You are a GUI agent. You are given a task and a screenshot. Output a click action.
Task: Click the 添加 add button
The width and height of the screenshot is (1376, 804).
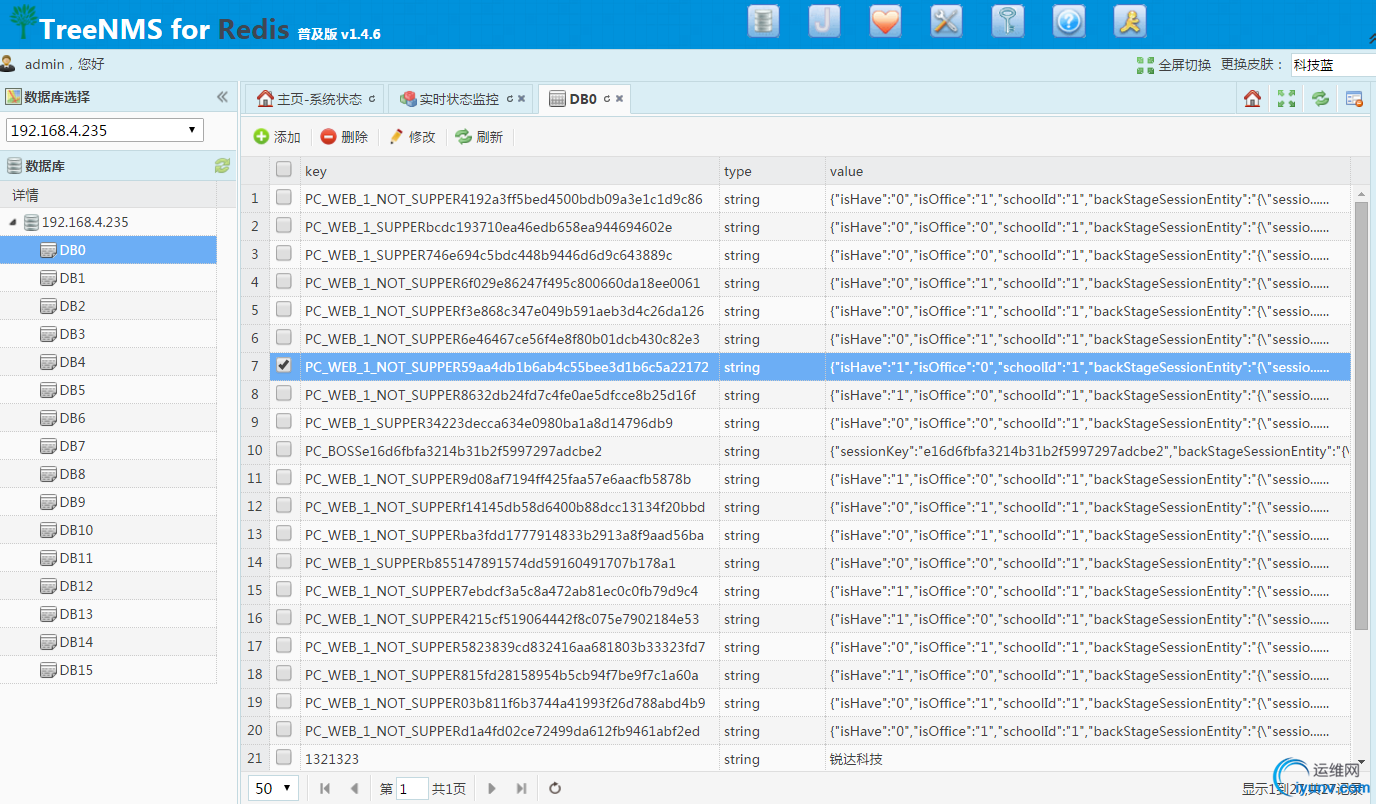tap(277, 137)
